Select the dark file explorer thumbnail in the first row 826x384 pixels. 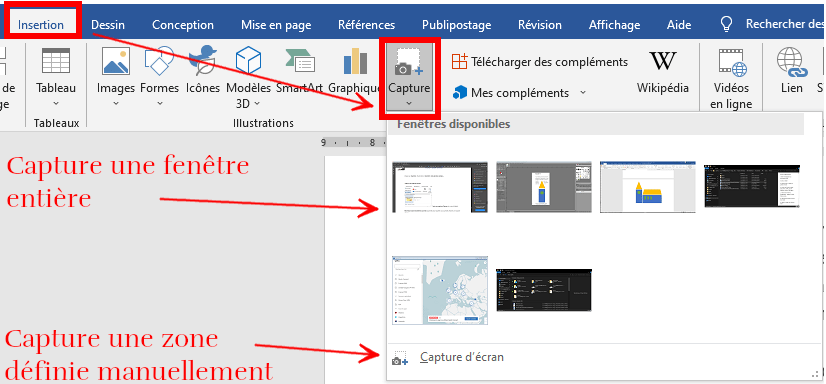752,186
